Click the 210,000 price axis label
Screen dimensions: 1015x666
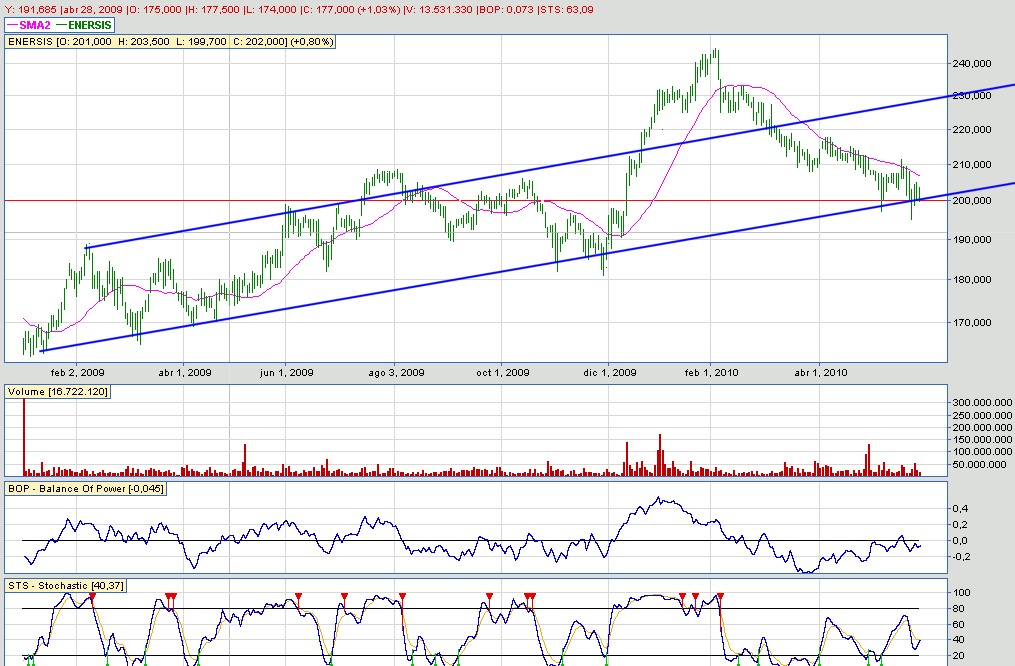pos(972,164)
